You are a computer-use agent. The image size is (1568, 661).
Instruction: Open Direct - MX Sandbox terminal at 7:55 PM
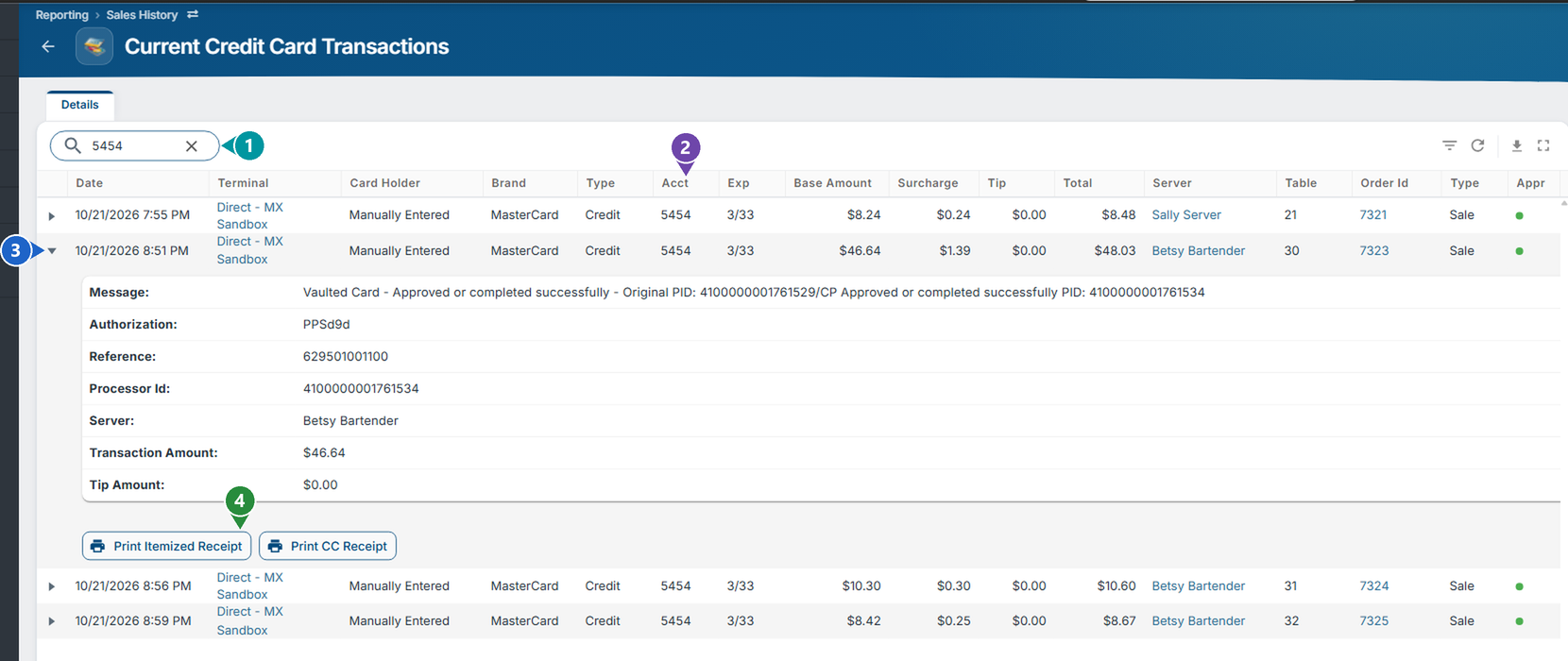coord(249,215)
